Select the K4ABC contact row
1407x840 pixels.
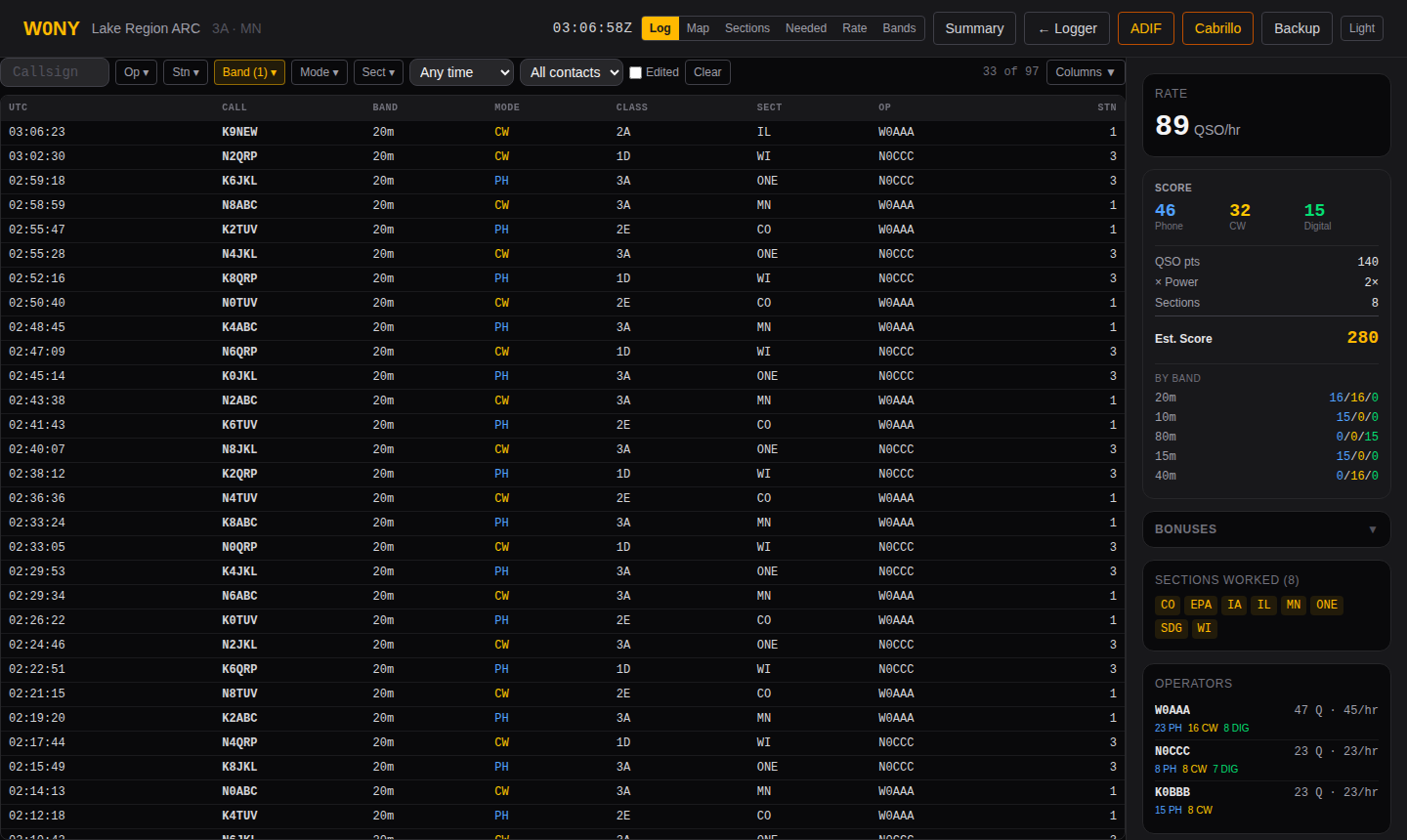563,327
